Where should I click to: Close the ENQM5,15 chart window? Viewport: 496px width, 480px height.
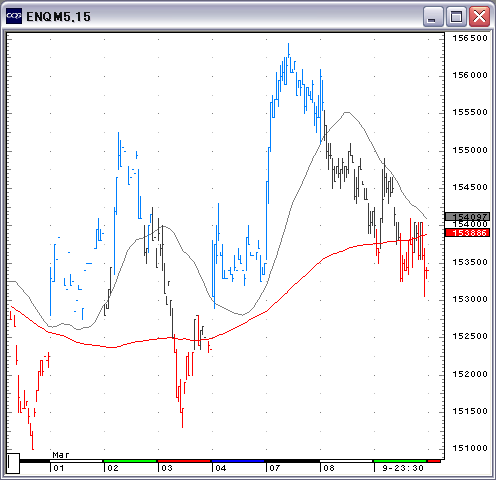click(479, 16)
